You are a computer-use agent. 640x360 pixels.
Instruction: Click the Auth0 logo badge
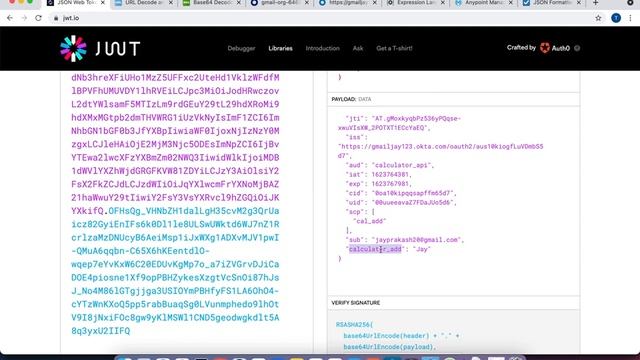click(x=555, y=48)
